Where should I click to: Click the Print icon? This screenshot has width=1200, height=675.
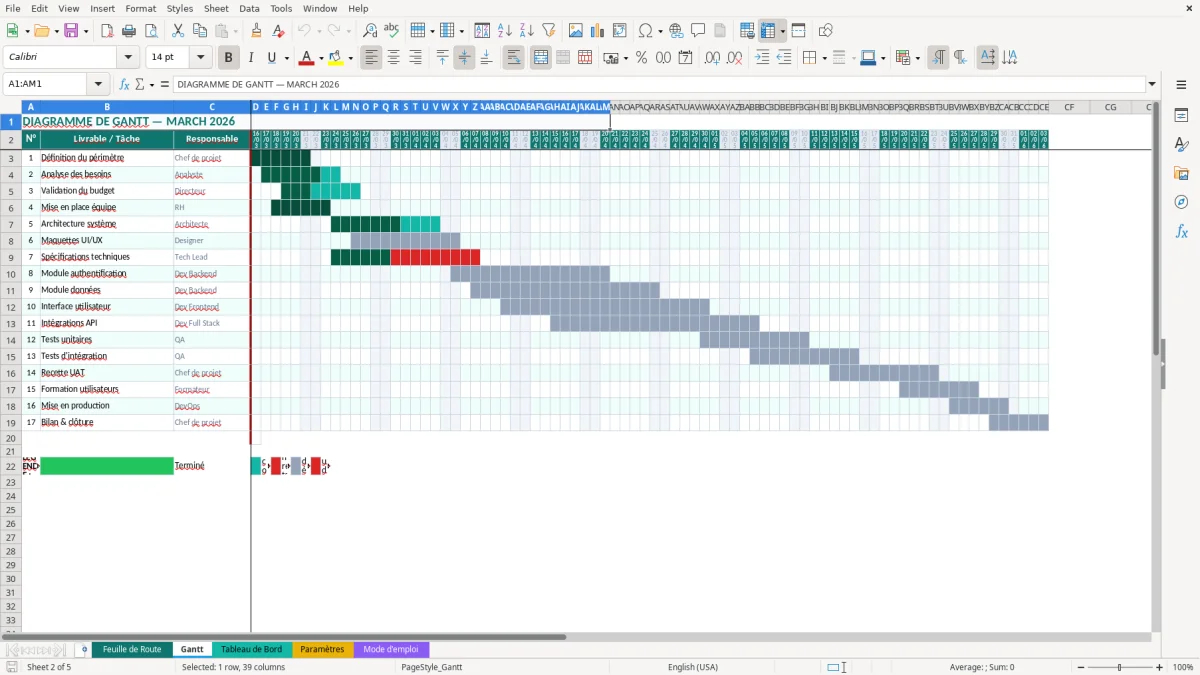pos(129,31)
